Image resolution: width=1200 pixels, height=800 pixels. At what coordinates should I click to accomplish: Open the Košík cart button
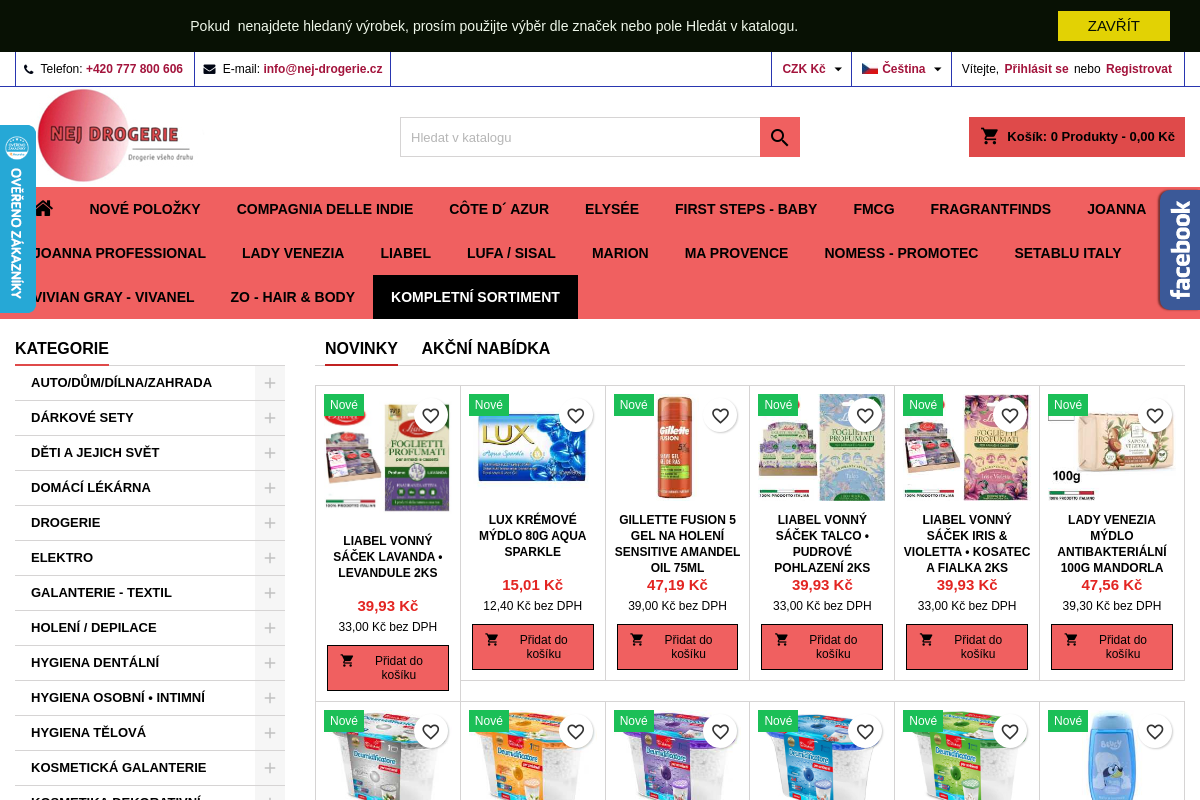[x=1077, y=137]
